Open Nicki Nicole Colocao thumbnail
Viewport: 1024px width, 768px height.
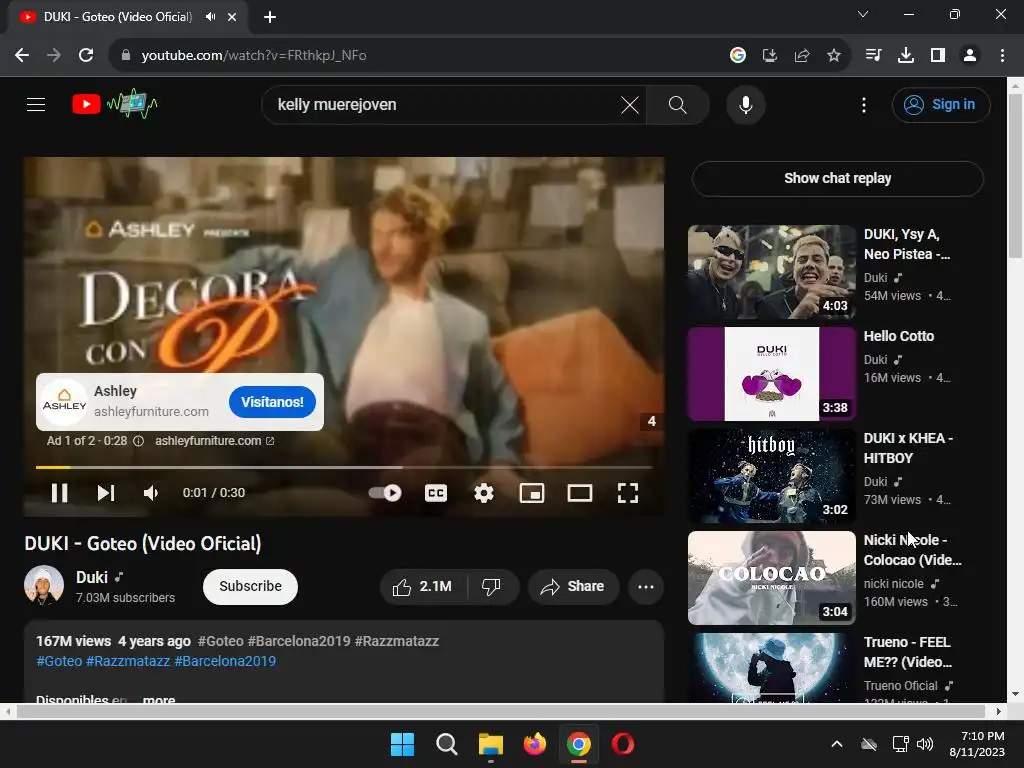coord(771,577)
